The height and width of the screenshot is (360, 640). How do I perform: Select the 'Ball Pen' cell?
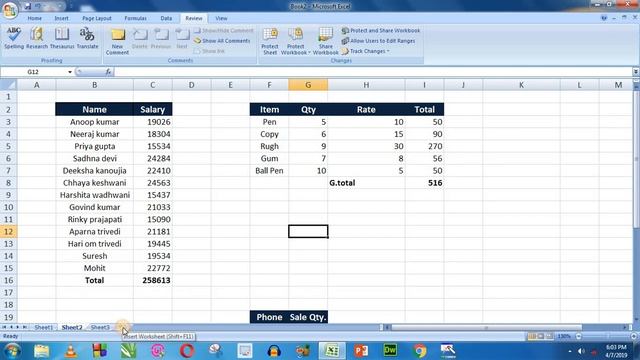point(269,171)
